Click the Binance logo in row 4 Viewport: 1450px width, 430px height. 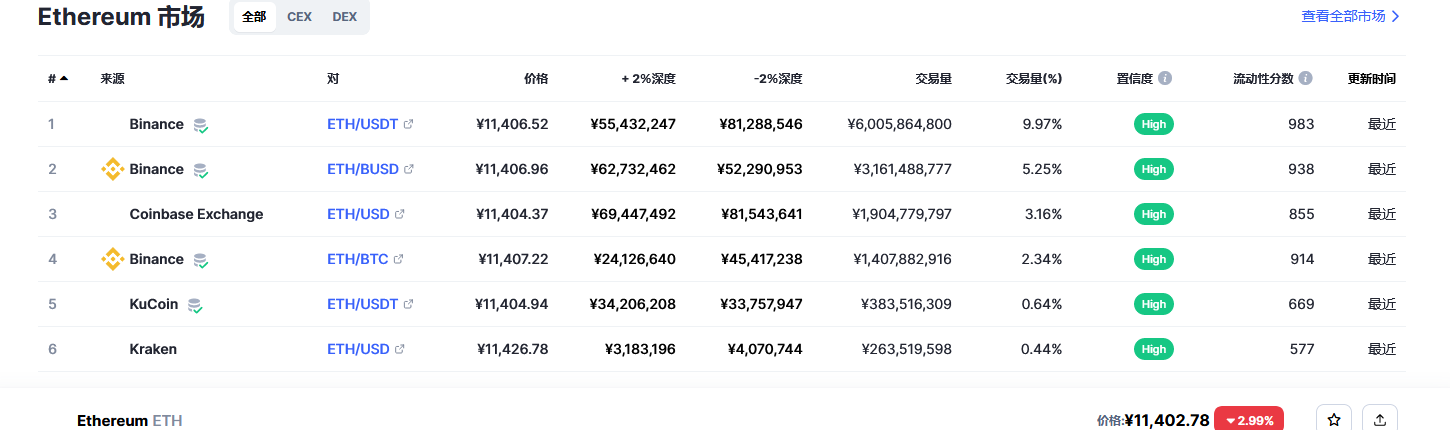113,259
